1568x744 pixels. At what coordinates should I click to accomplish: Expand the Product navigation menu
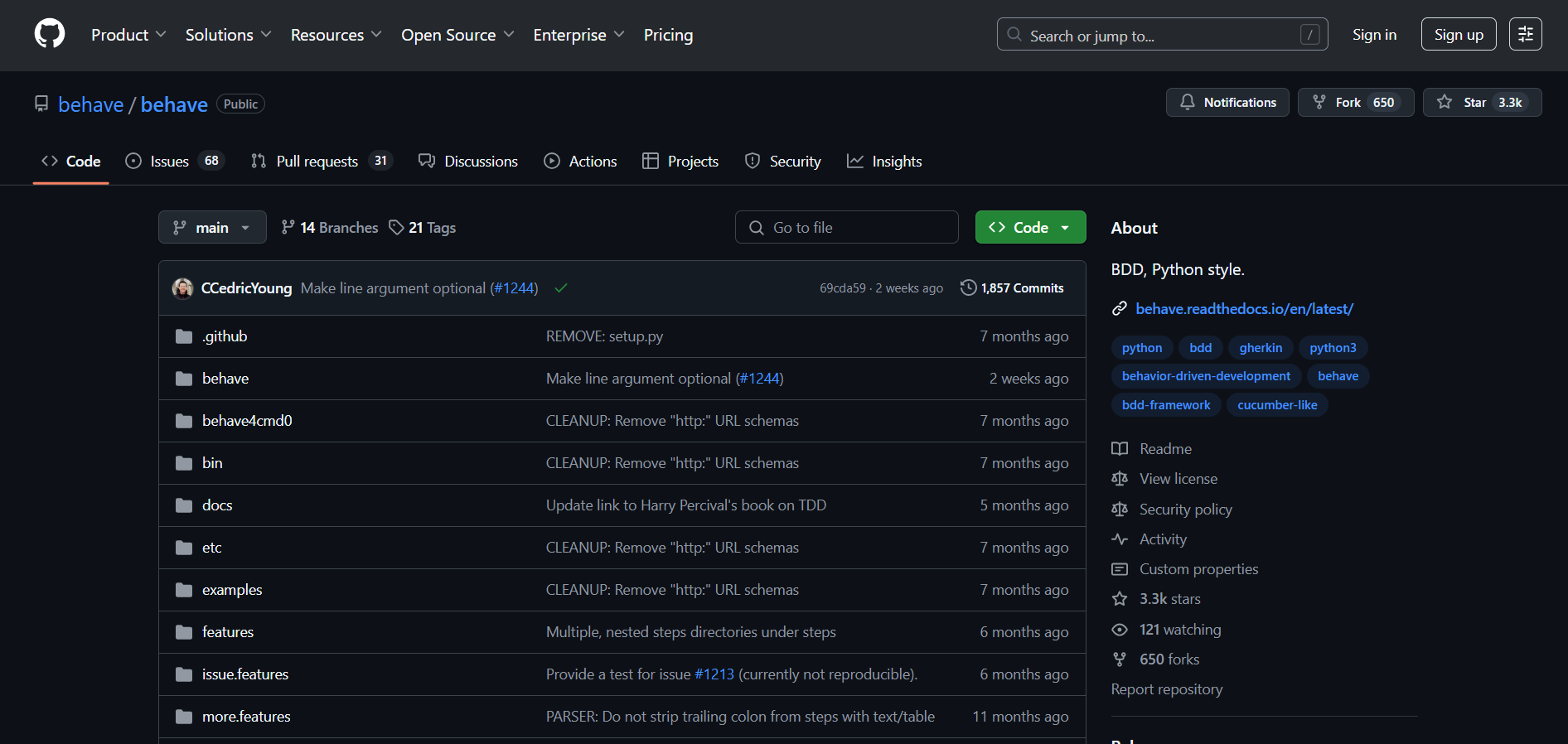click(x=128, y=35)
